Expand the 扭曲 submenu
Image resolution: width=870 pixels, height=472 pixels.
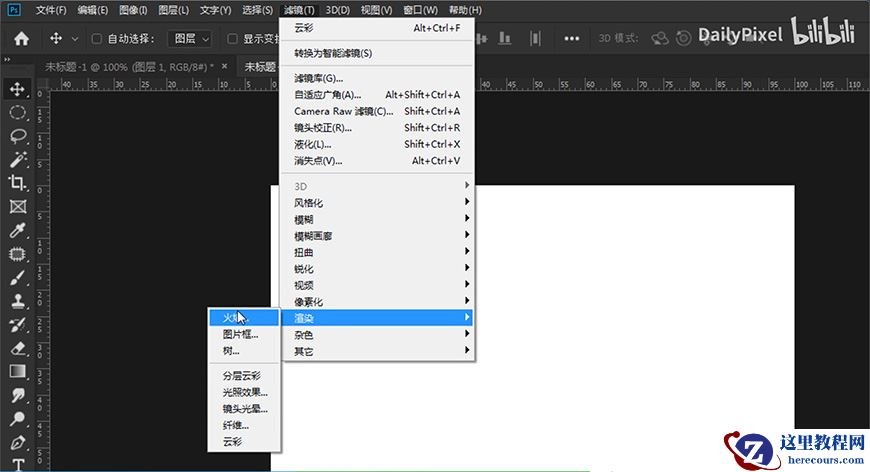tap(377, 252)
